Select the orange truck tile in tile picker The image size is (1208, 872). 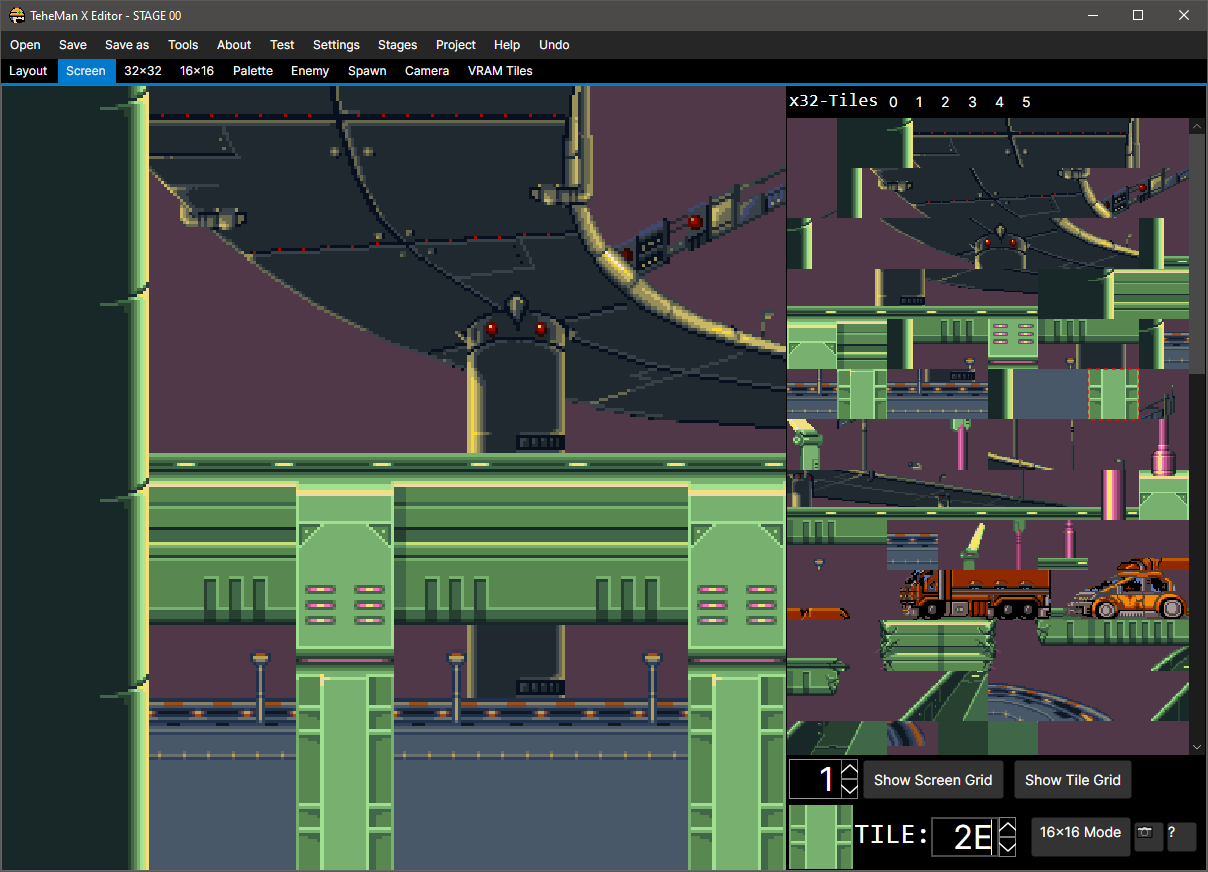[973, 592]
